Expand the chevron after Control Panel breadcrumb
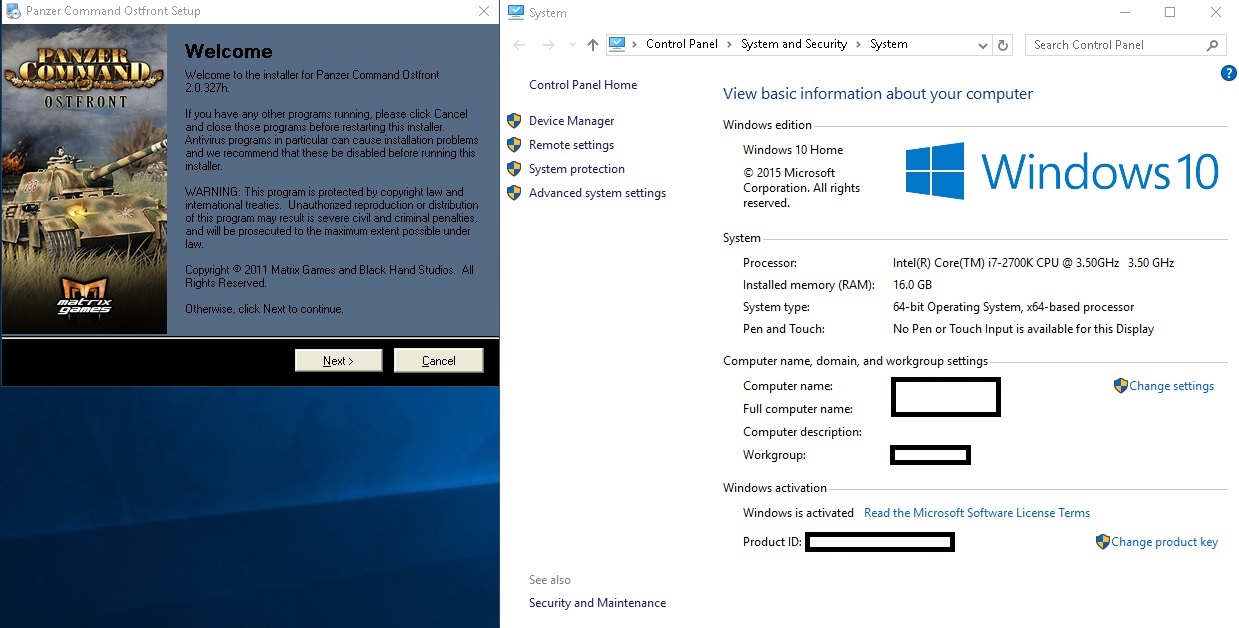 point(730,44)
